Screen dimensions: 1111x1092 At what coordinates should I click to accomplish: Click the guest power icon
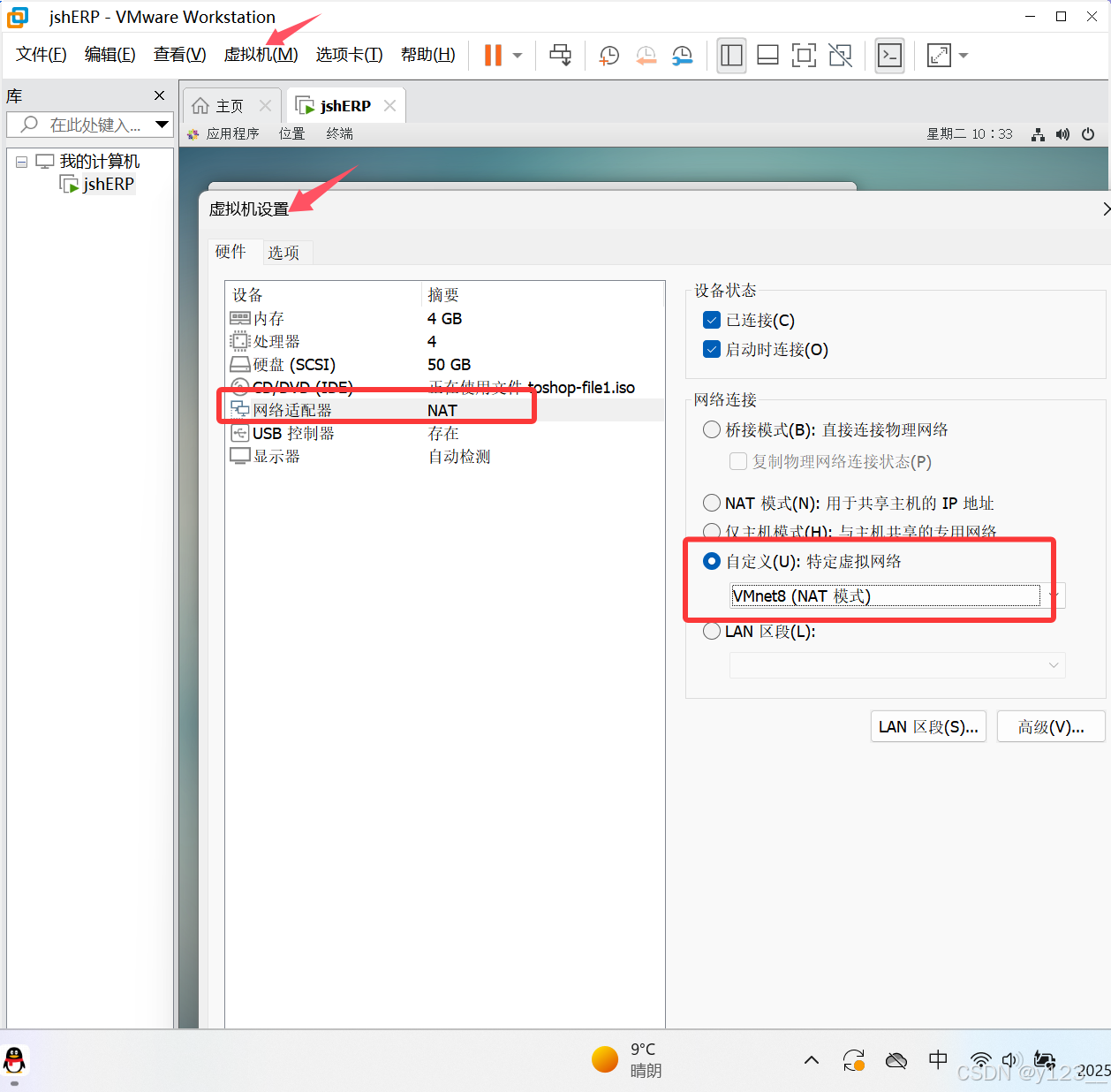click(x=1088, y=134)
